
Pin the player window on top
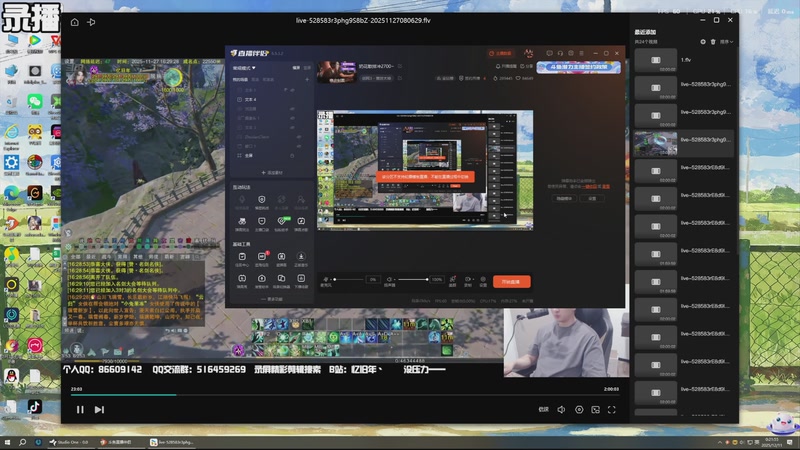point(91,22)
